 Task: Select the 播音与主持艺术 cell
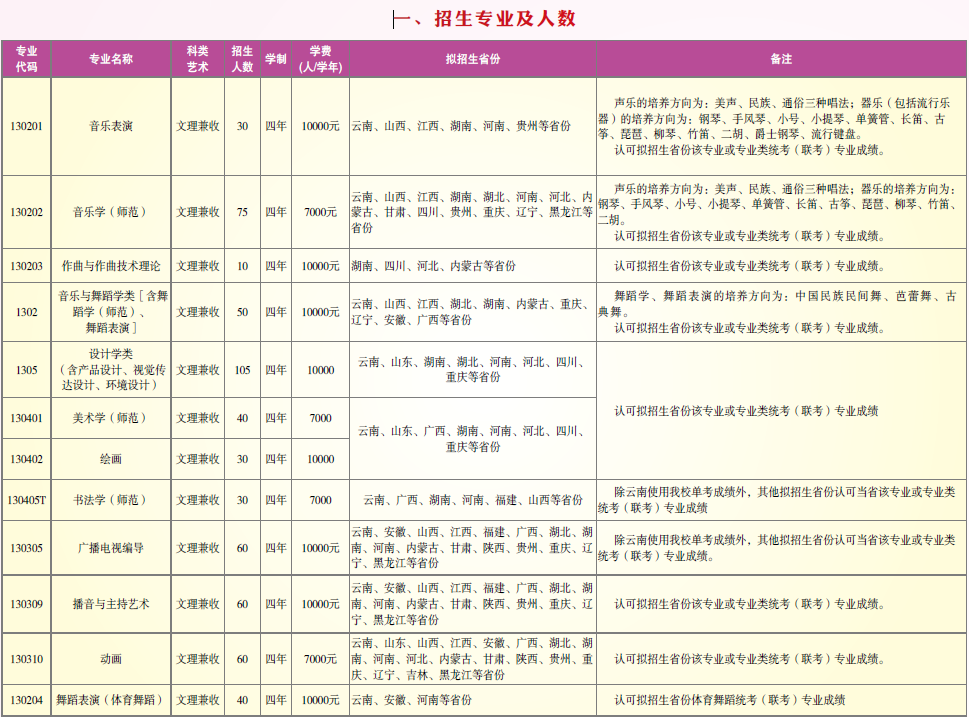pos(111,604)
